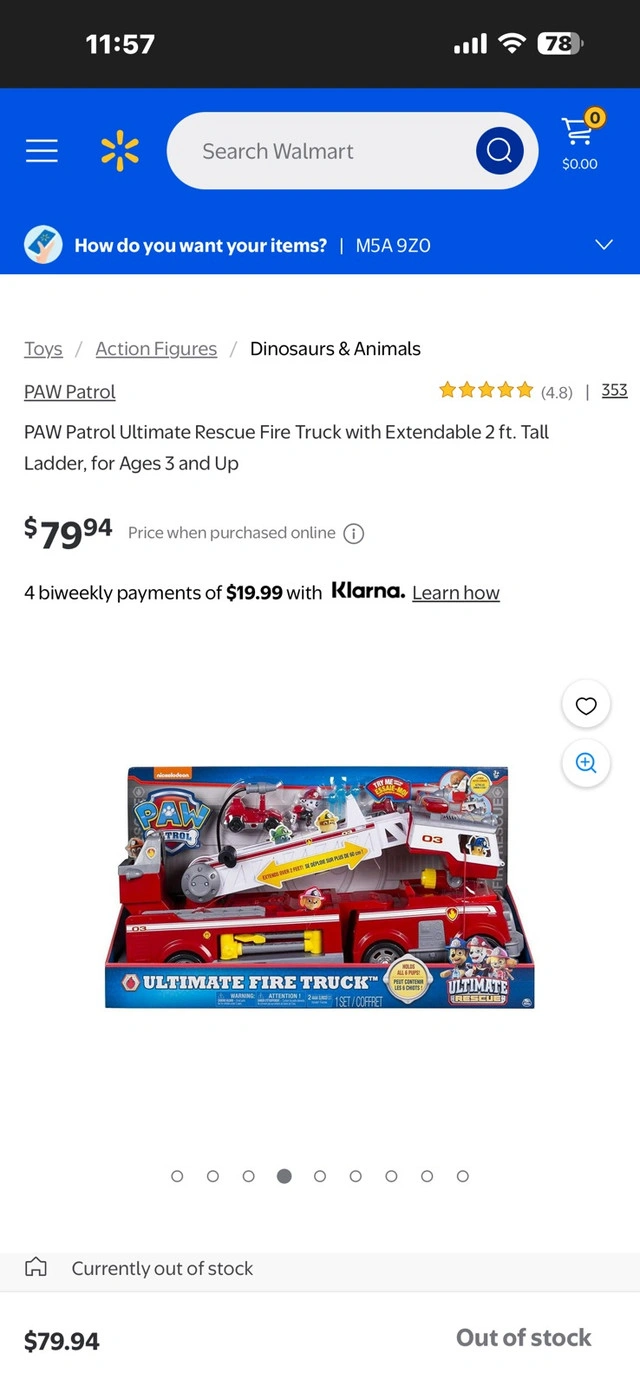Tap the Out of stock button

[x=523, y=1338]
